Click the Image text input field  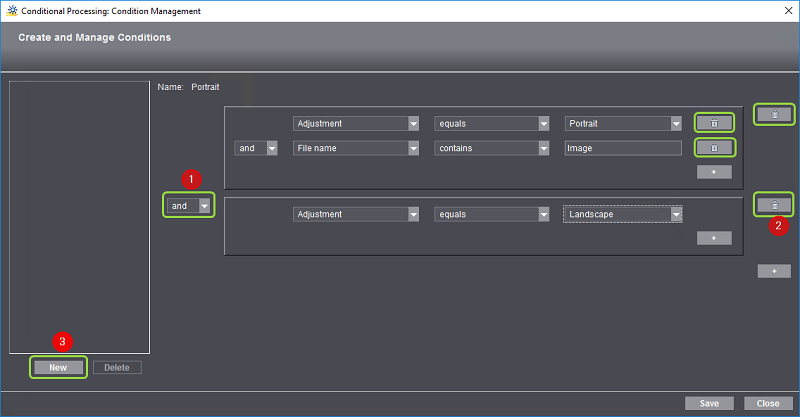pyautogui.click(x=622, y=148)
